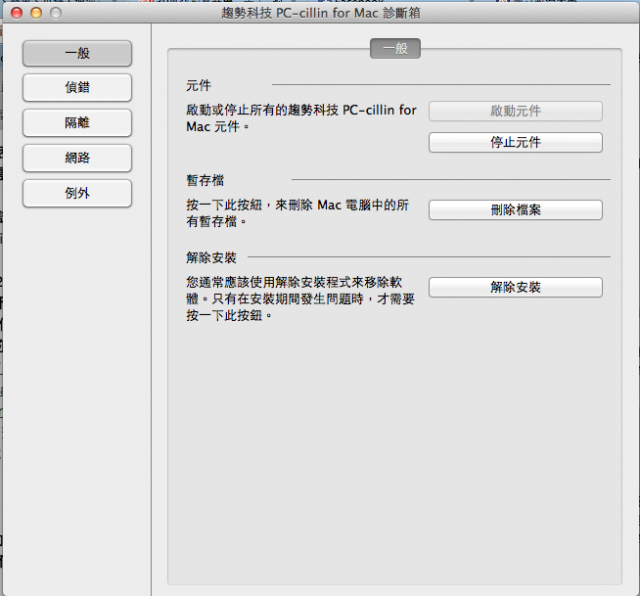Click the description starting 啟動或停止所有的

point(301,118)
